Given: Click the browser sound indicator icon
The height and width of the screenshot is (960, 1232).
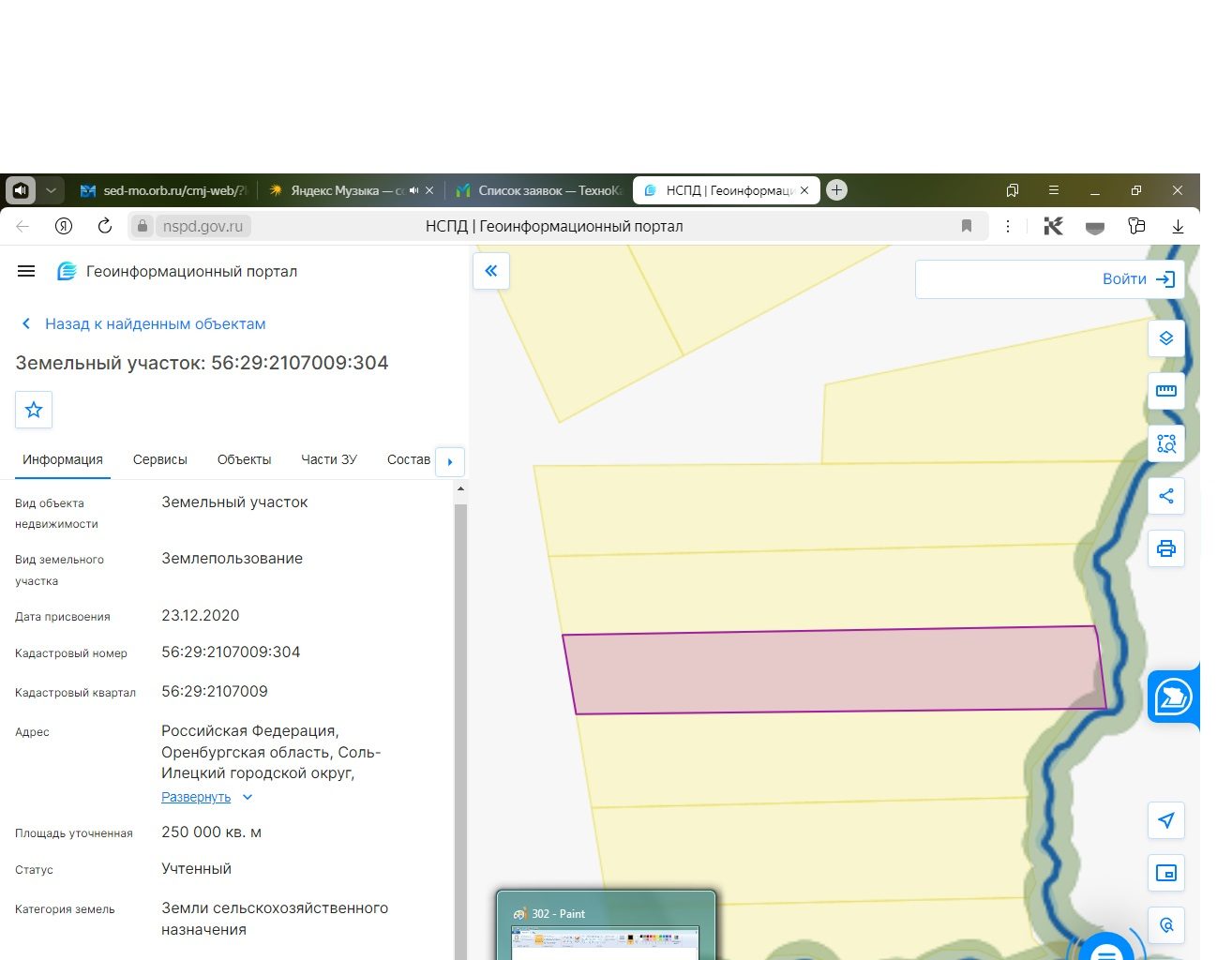Looking at the screenshot, I should pyautogui.click(x=21, y=190).
